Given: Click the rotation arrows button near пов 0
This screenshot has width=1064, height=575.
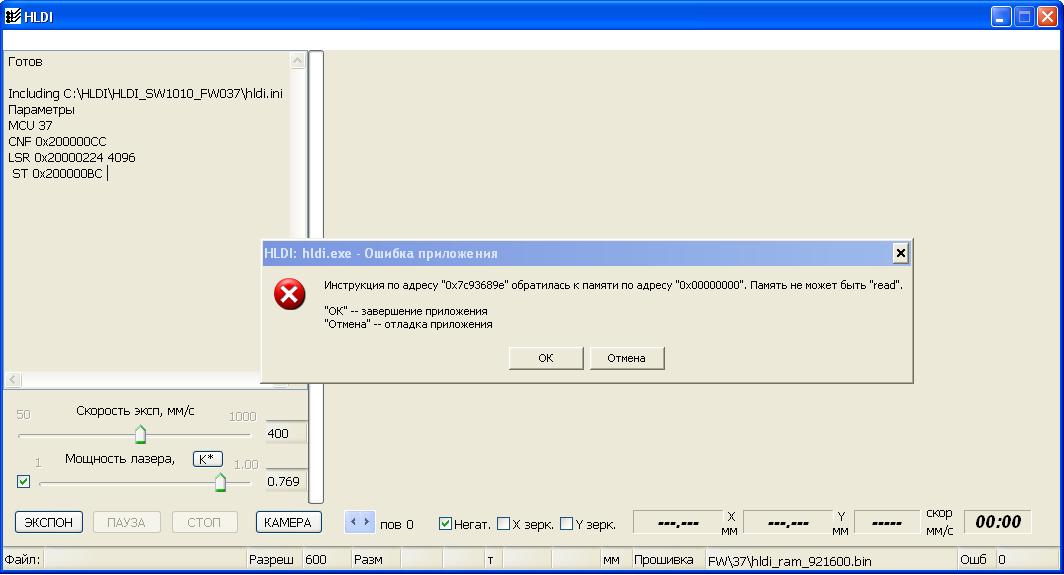Looking at the screenshot, I should click(x=360, y=522).
